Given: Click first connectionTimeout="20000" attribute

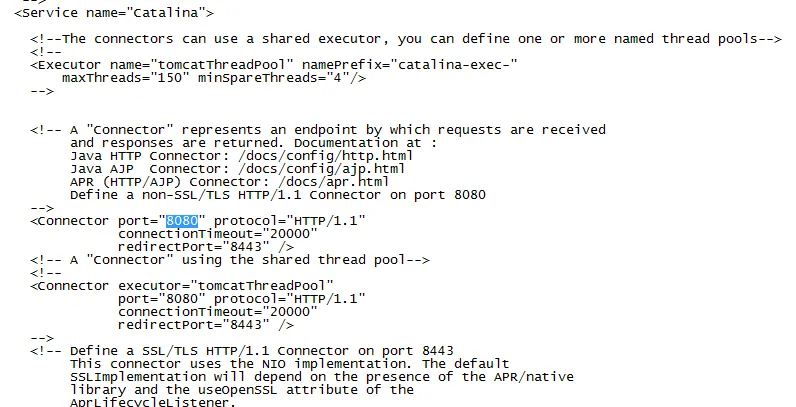Looking at the screenshot, I should click(218, 234).
